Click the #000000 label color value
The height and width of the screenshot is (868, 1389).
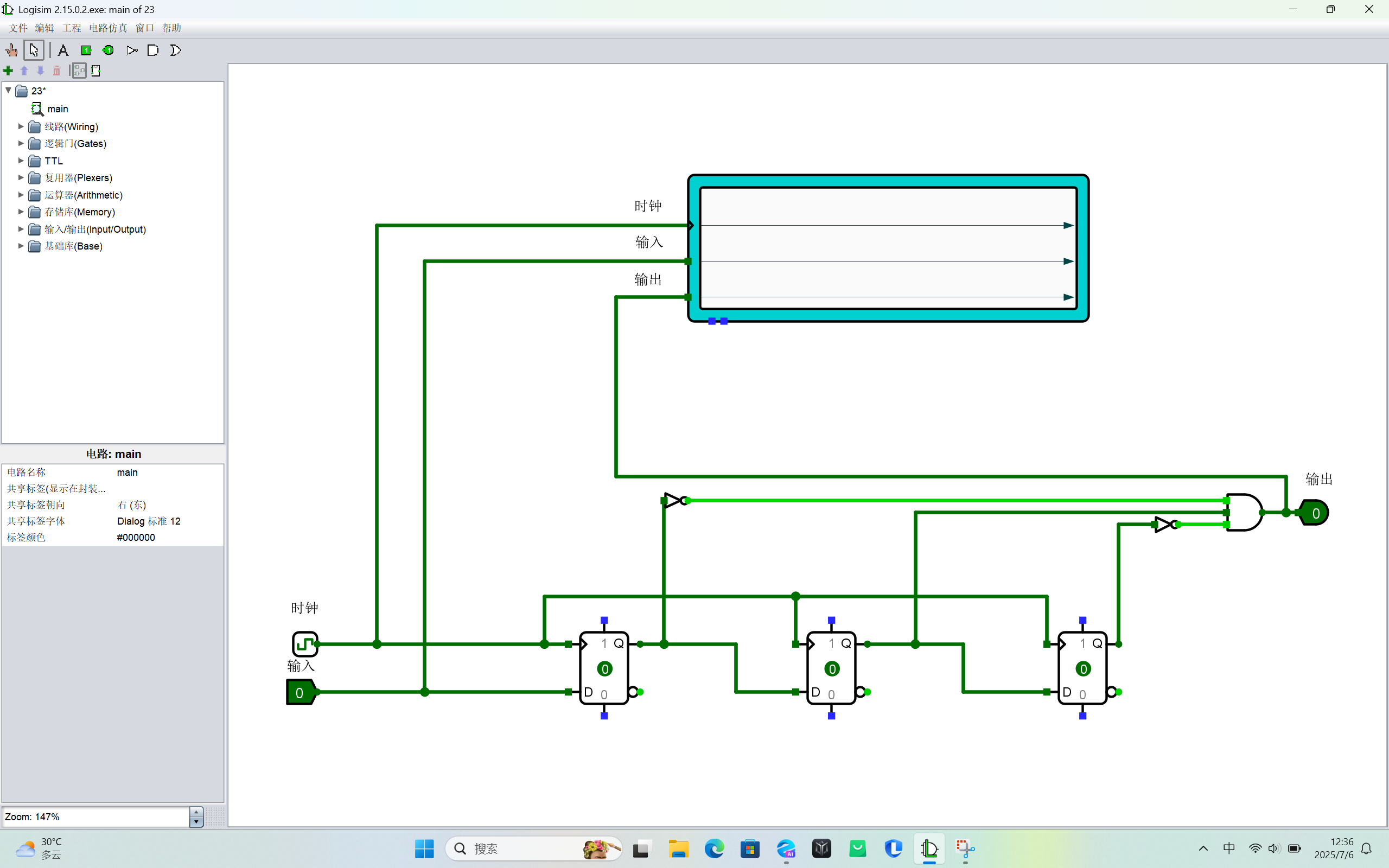[x=136, y=537]
